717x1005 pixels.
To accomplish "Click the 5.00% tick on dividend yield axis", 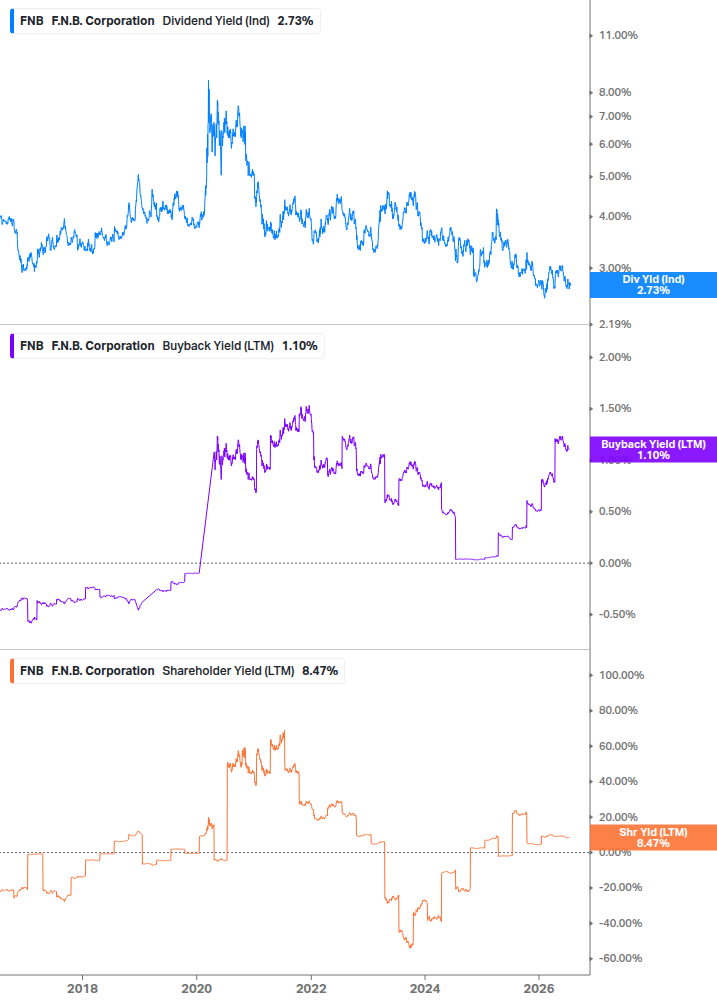I will 615,176.
